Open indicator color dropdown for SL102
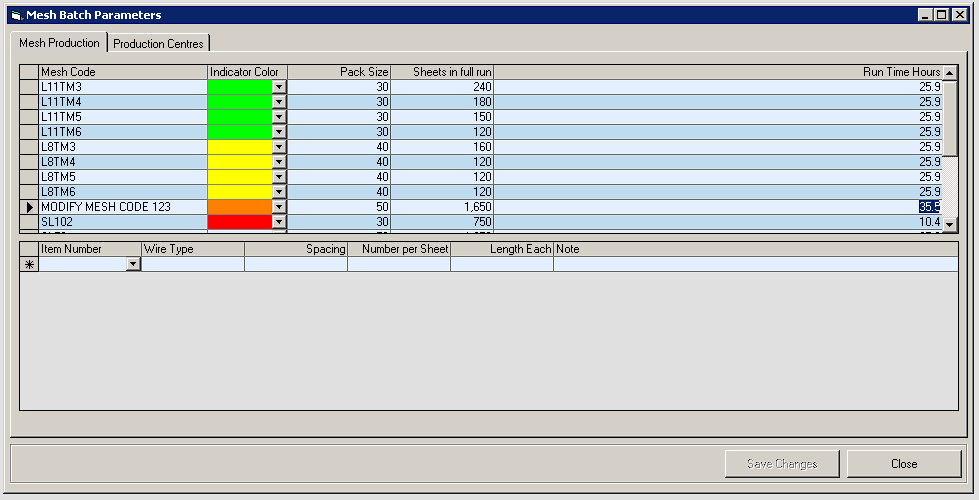 (x=279, y=222)
